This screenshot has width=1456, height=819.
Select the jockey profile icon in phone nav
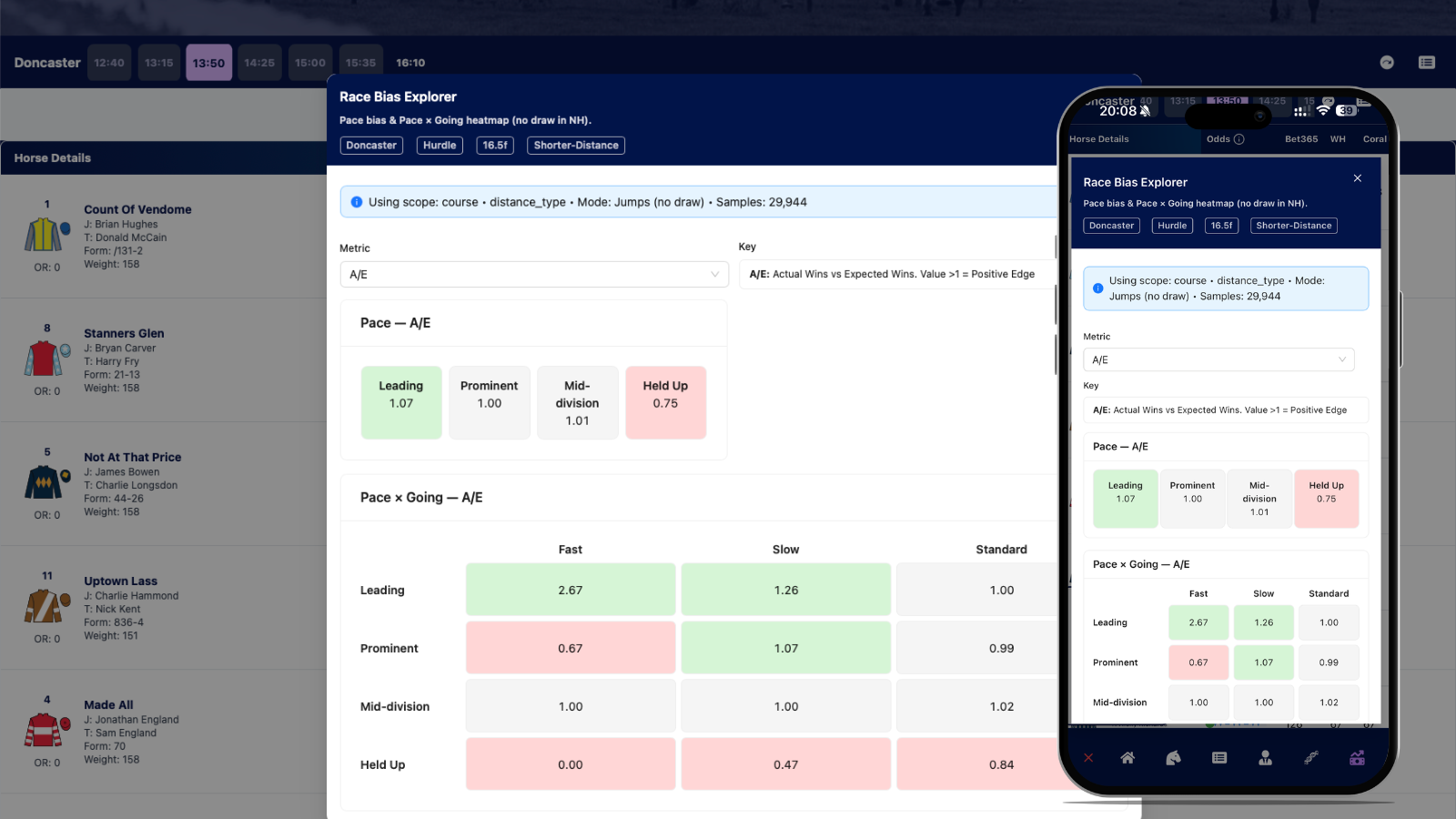pyautogui.click(x=1265, y=757)
